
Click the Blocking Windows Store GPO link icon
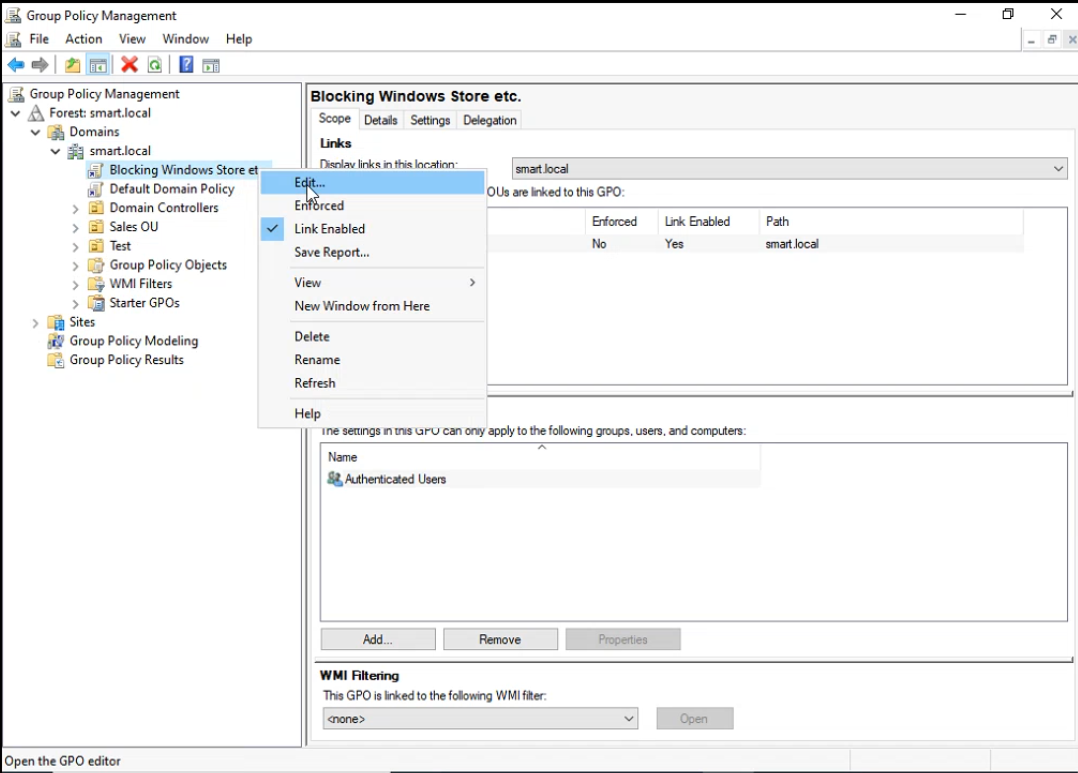click(96, 170)
